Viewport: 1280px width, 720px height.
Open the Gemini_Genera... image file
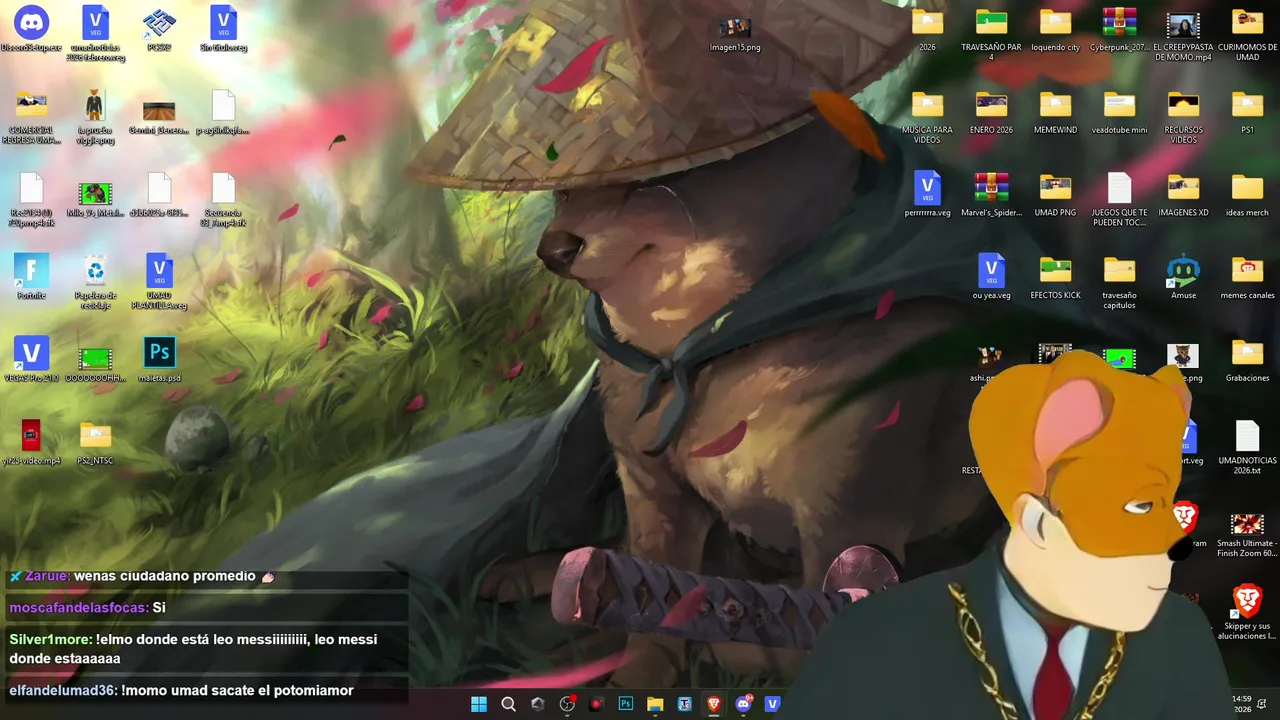159,111
